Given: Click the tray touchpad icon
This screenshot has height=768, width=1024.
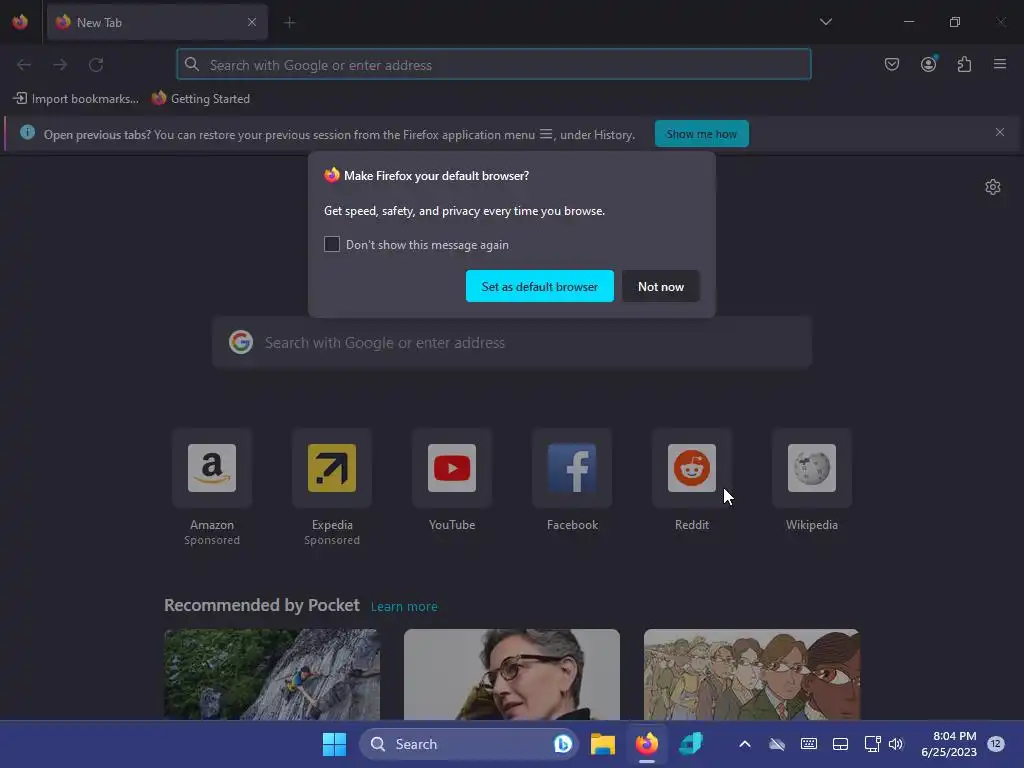Looking at the screenshot, I should (840, 744).
